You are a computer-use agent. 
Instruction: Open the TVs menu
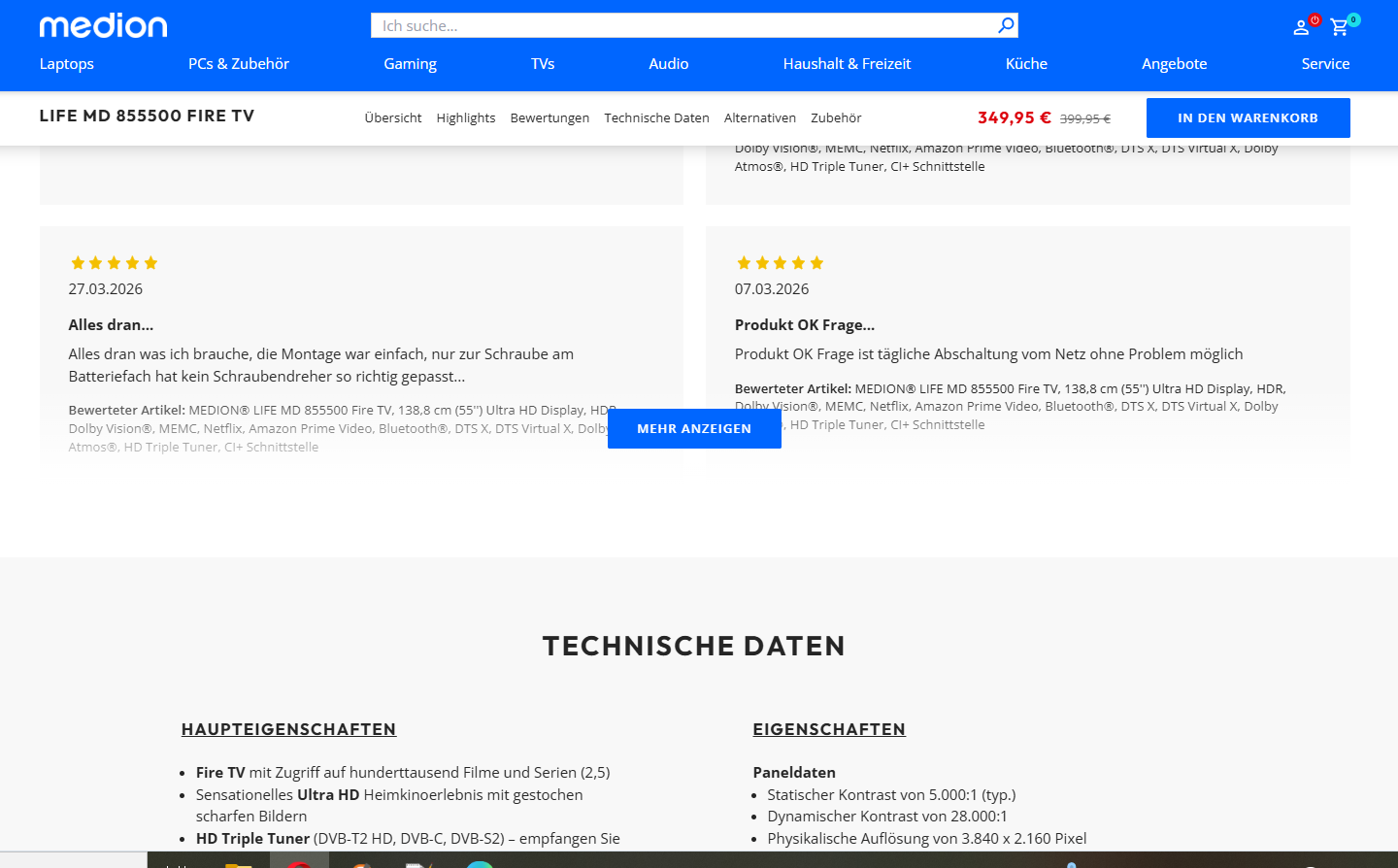(x=543, y=64)
